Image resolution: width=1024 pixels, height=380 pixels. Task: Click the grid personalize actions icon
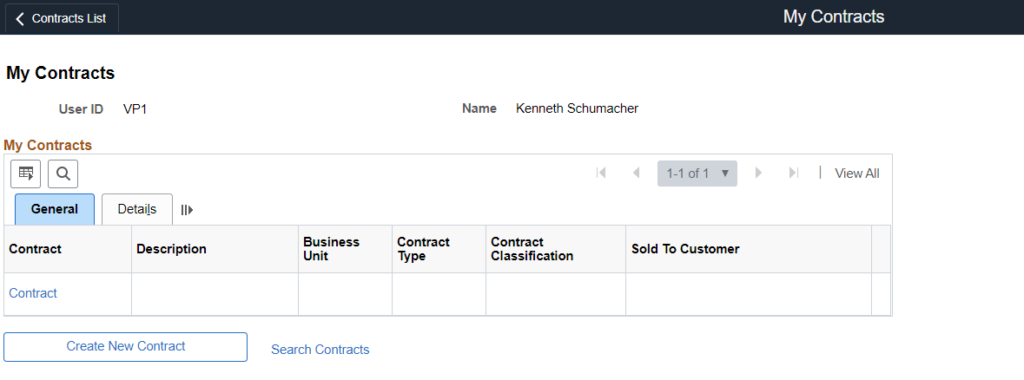pos(26,174)
